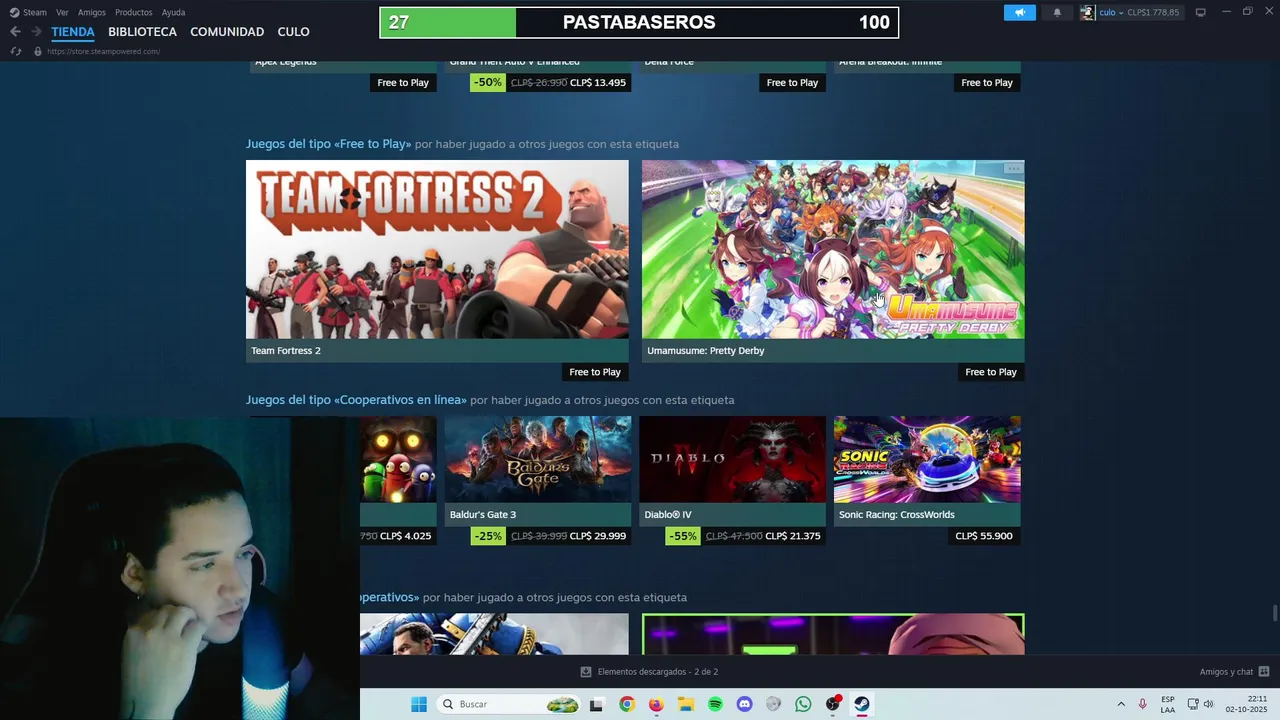Open the Amigos menu

(x=92, y=12)
